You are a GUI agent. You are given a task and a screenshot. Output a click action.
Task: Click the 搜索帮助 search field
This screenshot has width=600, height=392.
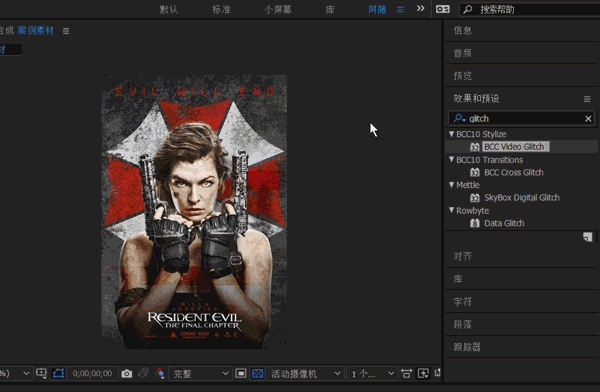tap(530, 10)
